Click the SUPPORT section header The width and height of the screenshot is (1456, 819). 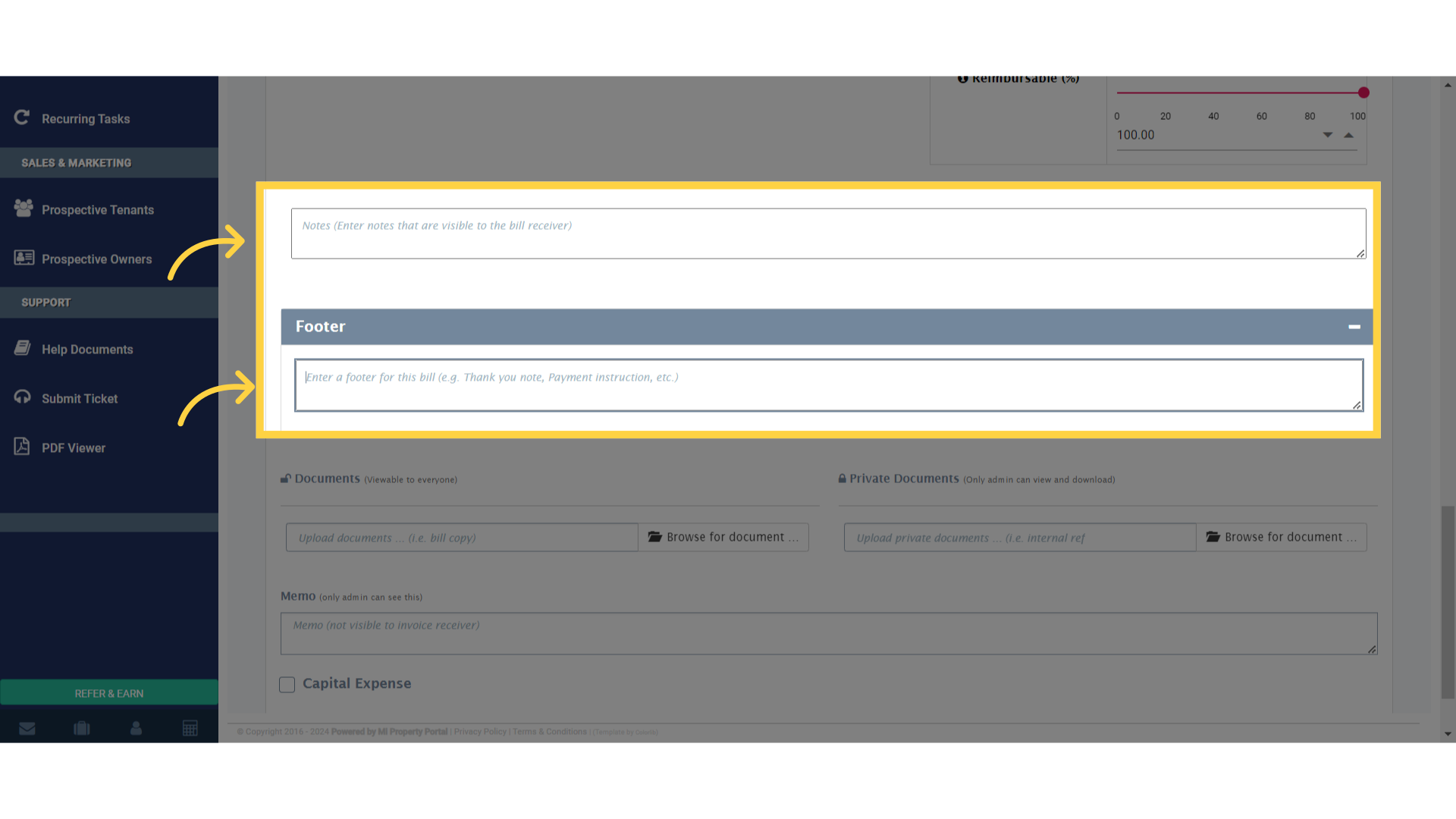(x=109, y=303)
